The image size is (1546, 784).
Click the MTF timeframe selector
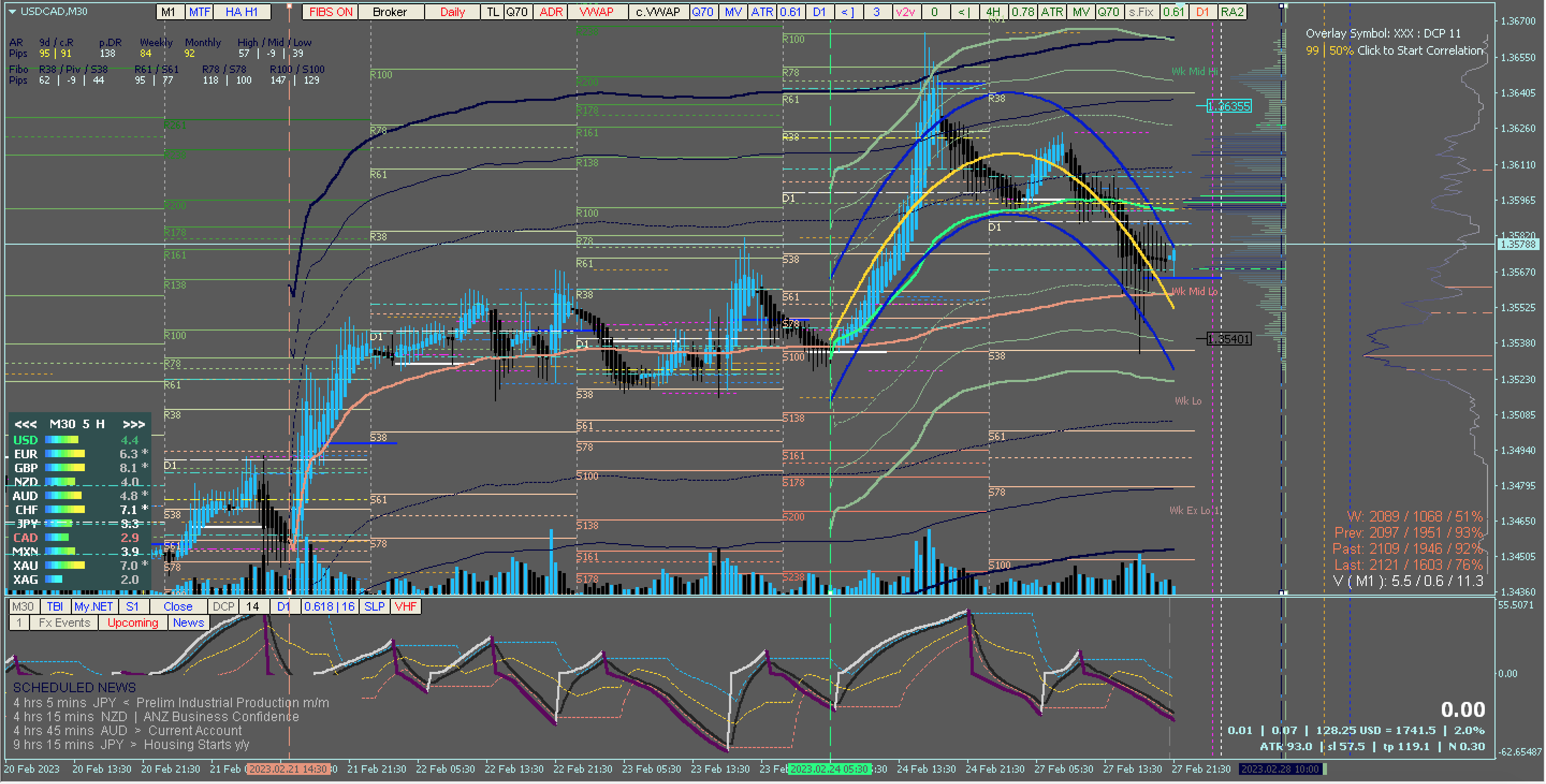pyautogui.click(x=199, y=12)
